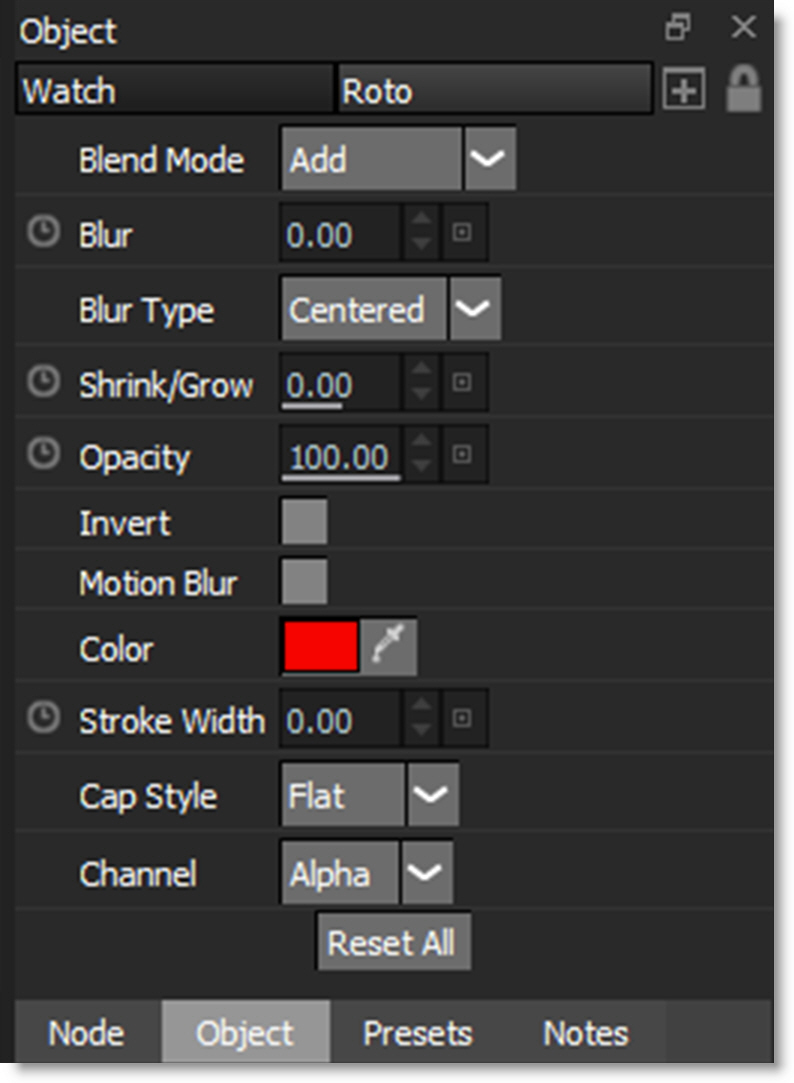This screenshot has width=794, height=1083.
Task: Enable the Invert checkbox
Action: tap(304, 522)
